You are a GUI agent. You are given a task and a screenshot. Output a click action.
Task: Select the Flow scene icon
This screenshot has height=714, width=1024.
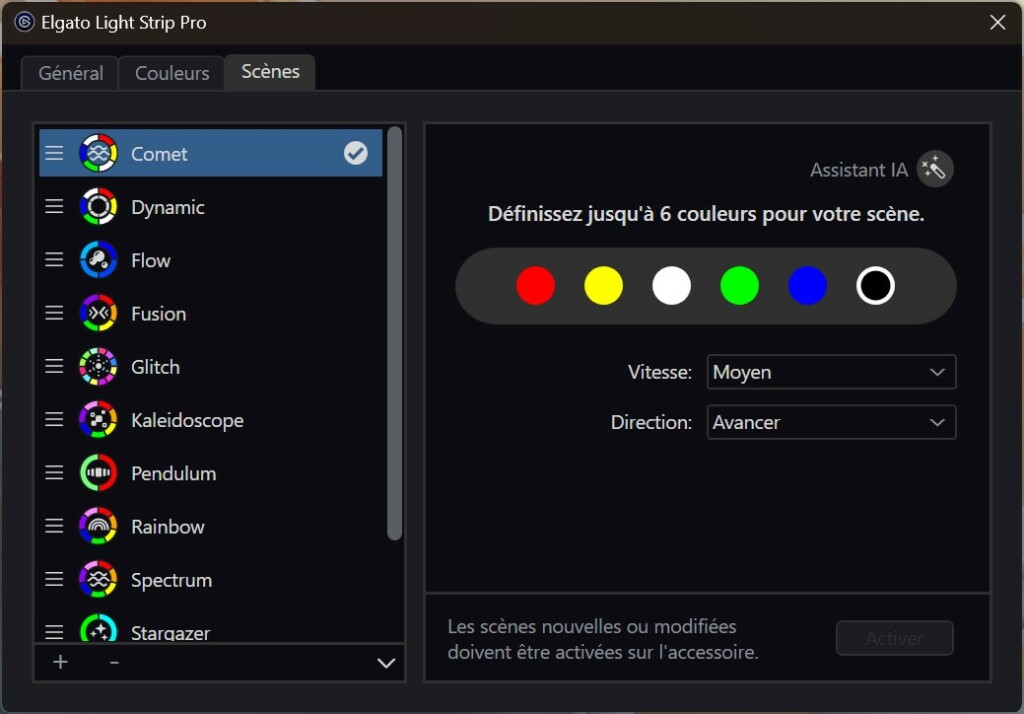pyautogui.click(x=97, y=260)
